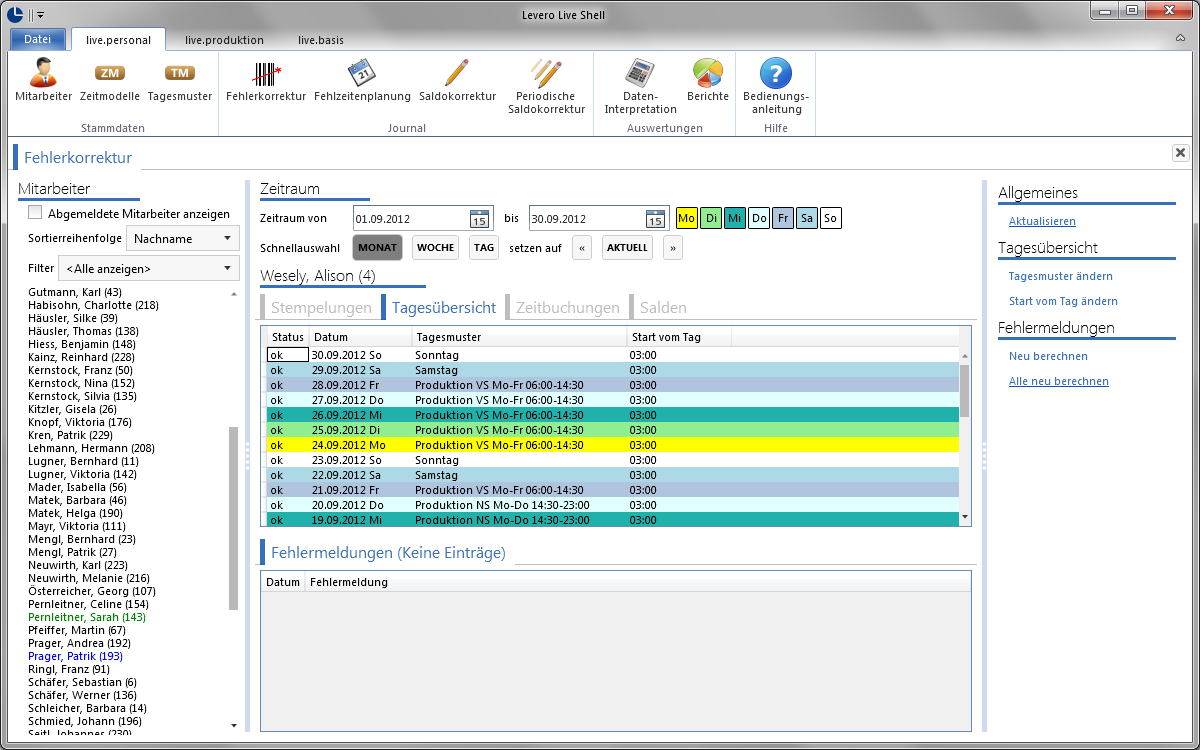Image resolution: width=1200 pixels, height=750 pixels.
Task: Select employee Pernleitner, Sarah in list
Action: click(x=87, y=618)
